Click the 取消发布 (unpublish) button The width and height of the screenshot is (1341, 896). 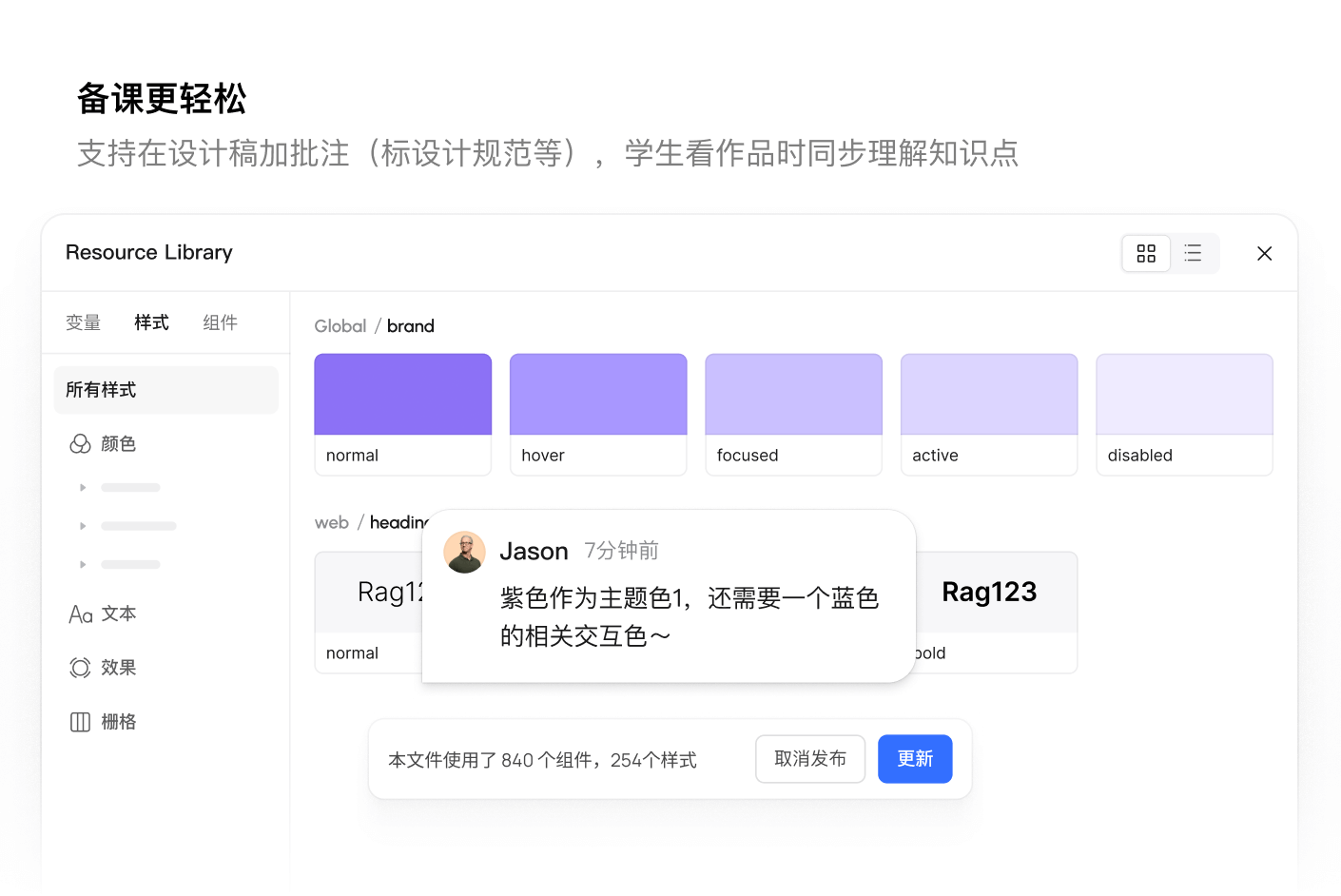[x=810, y=758]
